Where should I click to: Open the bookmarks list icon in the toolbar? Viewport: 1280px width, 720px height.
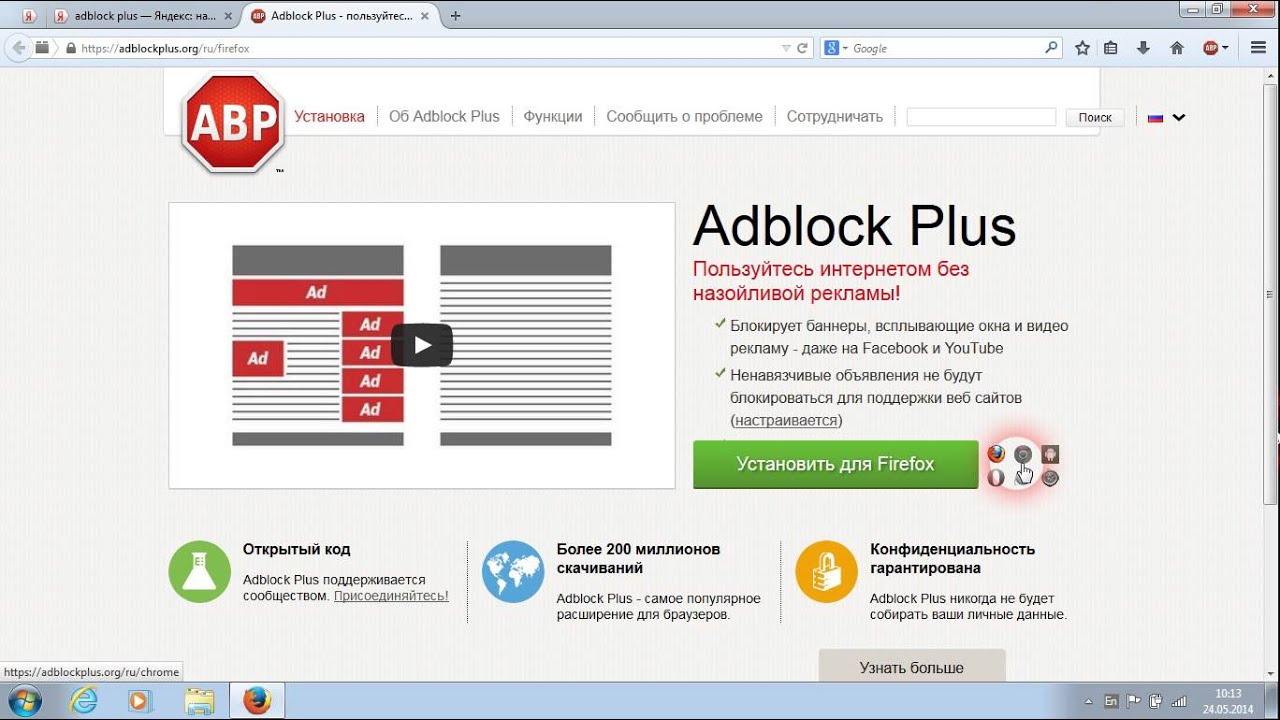[x=1110, y=48]
